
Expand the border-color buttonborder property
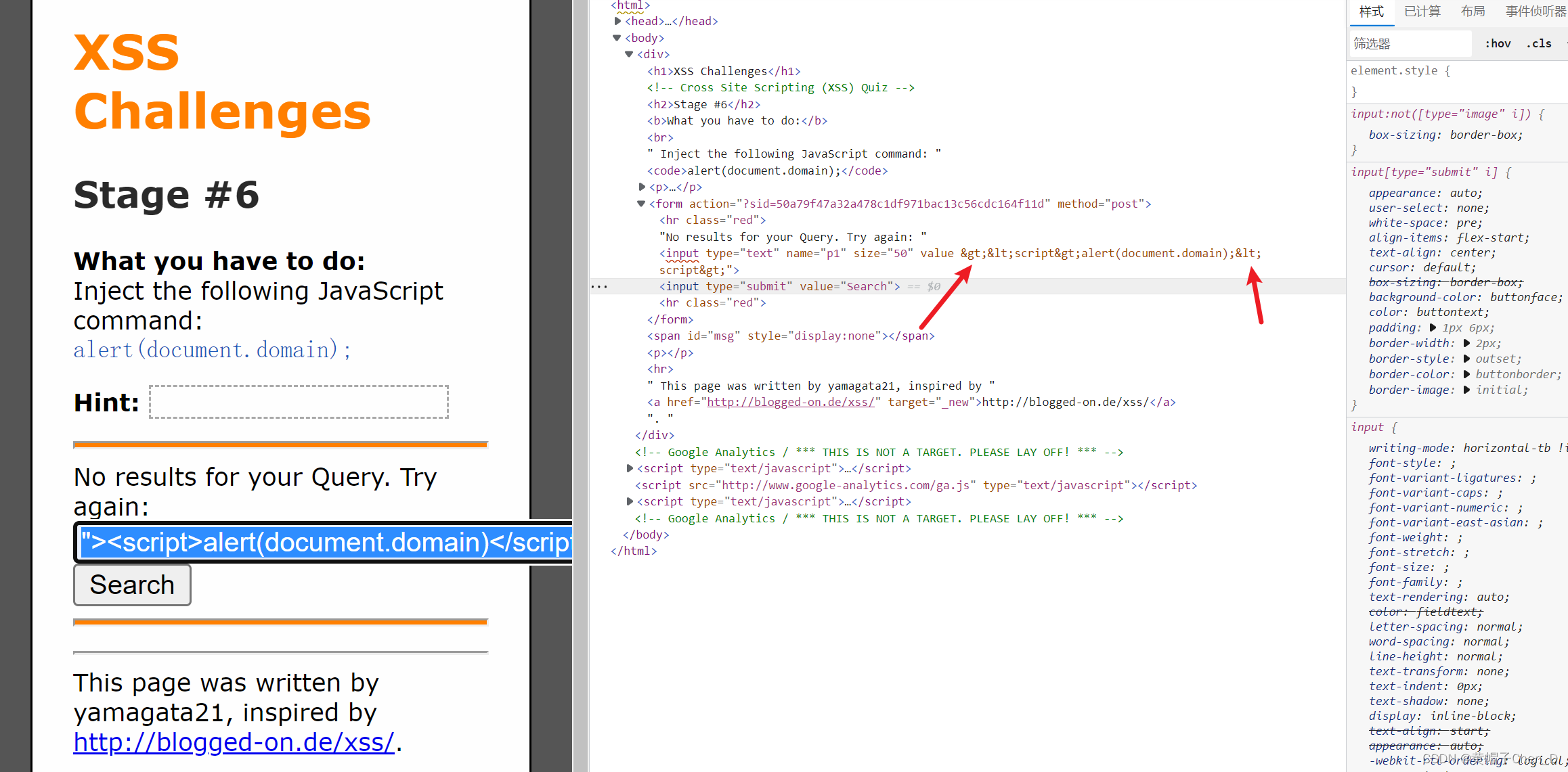tap(1466, 374)
